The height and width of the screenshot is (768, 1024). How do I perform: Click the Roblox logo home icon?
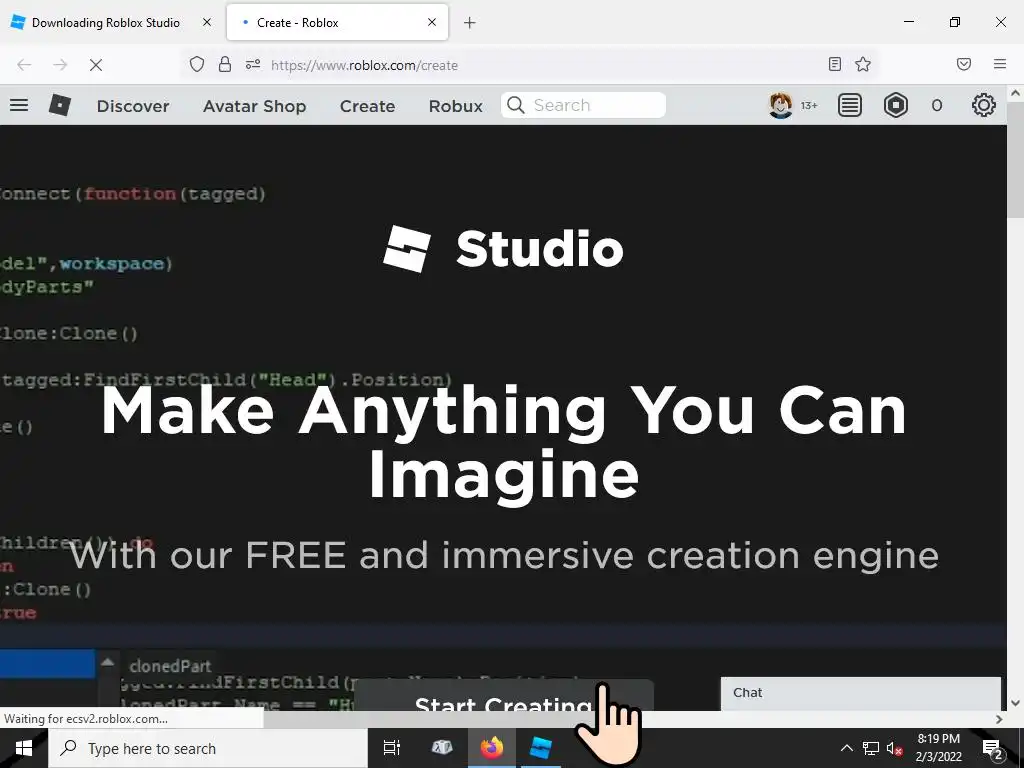[59, 105]
